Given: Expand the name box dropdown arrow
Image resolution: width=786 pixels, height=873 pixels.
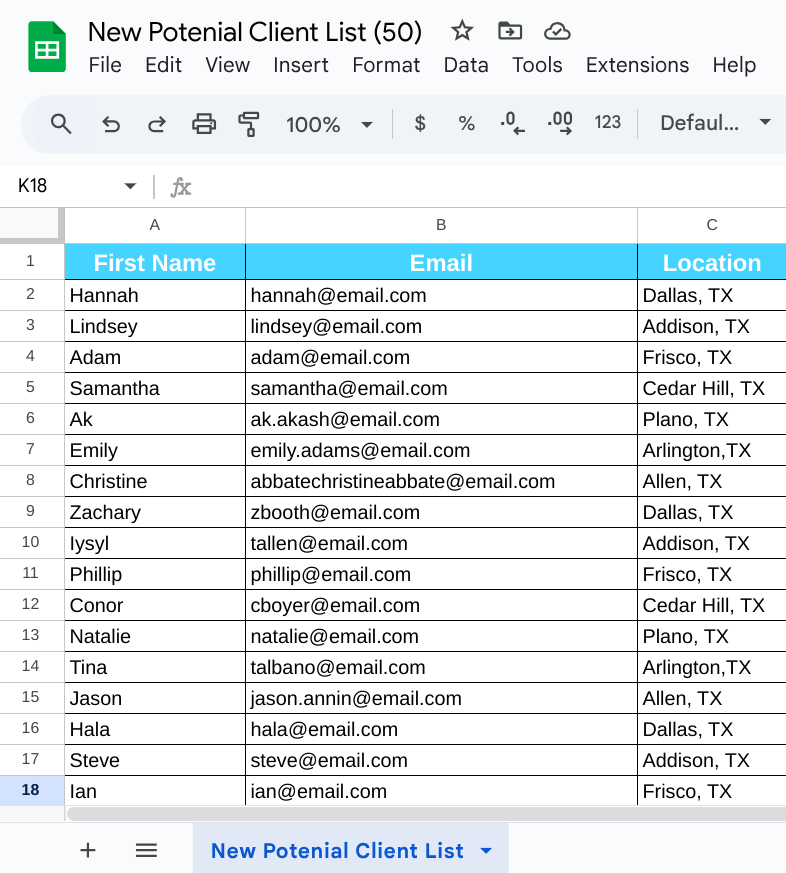Looking at the screenshot, I should click(130, 186).
